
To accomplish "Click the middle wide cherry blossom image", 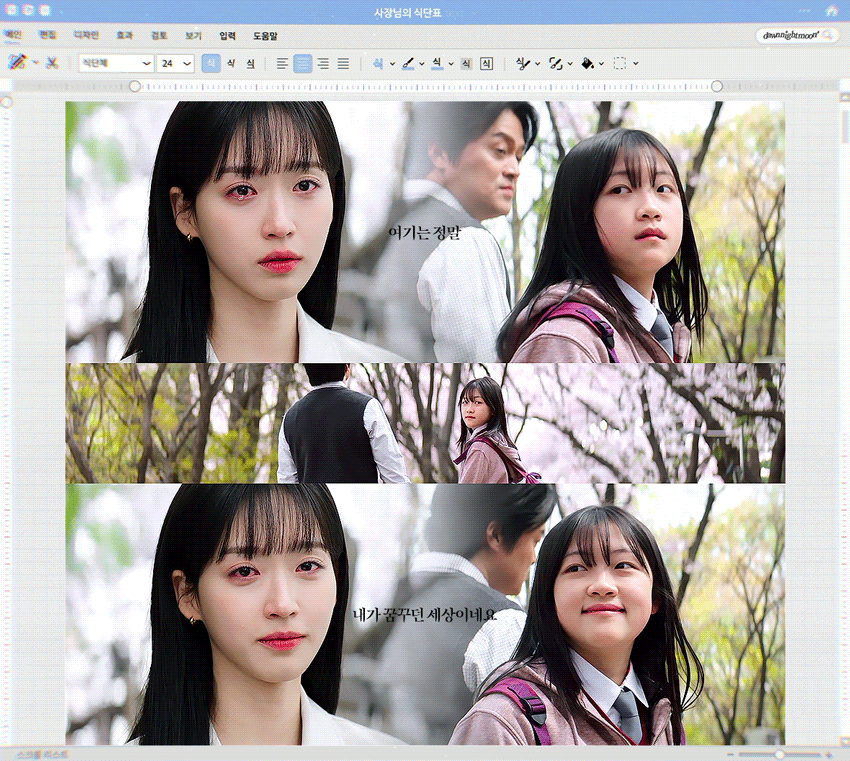I will pos(425,423).
